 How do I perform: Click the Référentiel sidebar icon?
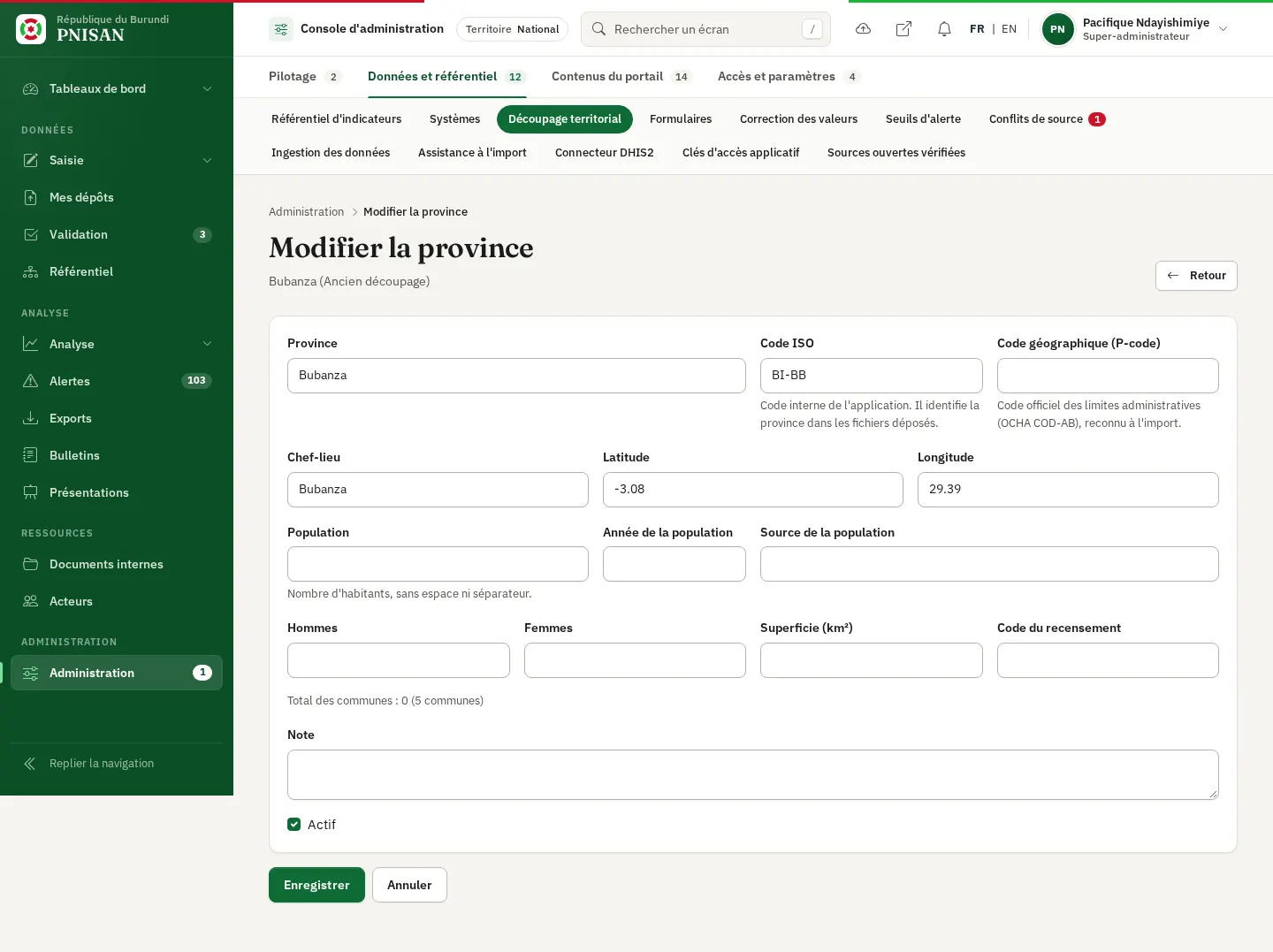31,271
